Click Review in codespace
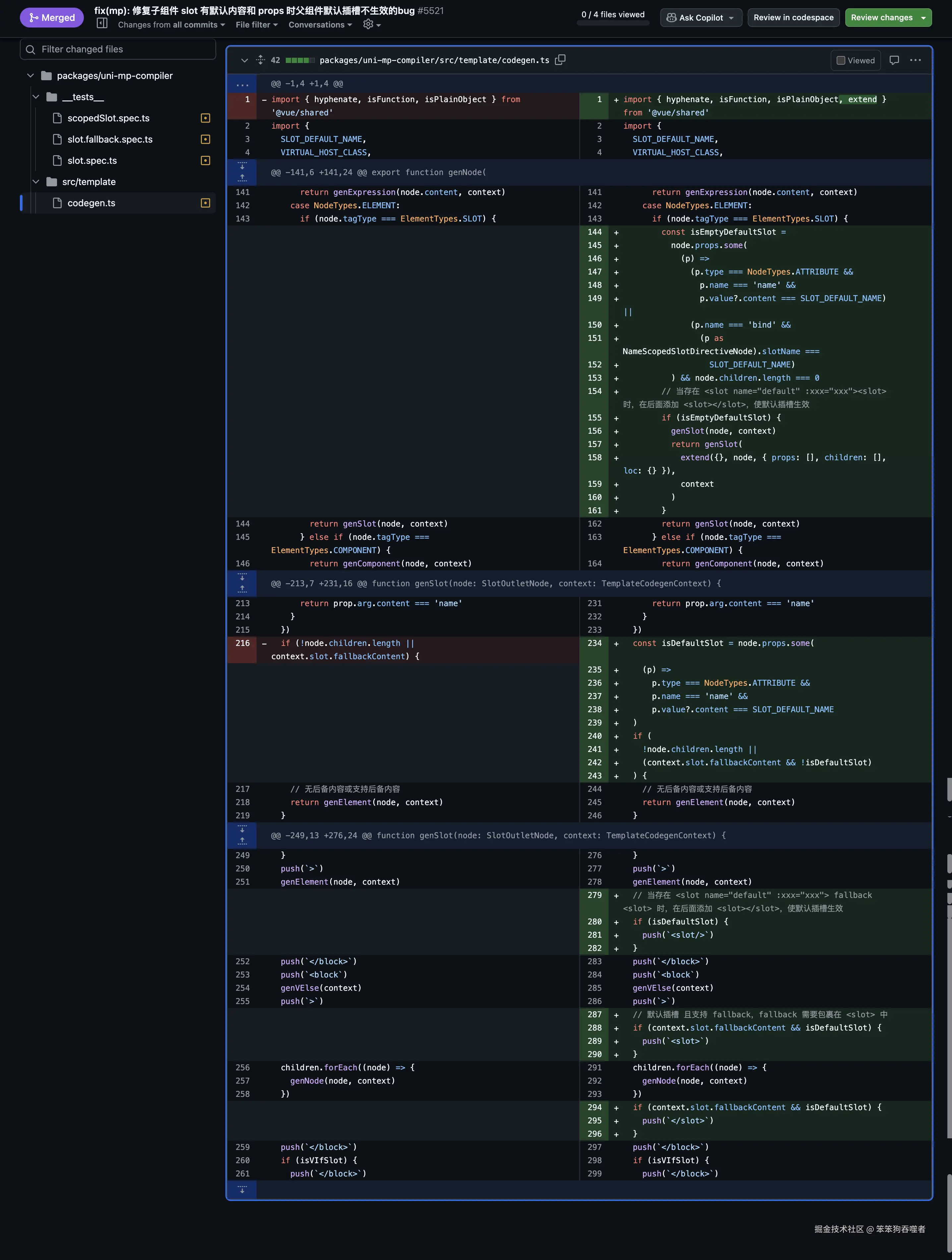 click(793, 18)
